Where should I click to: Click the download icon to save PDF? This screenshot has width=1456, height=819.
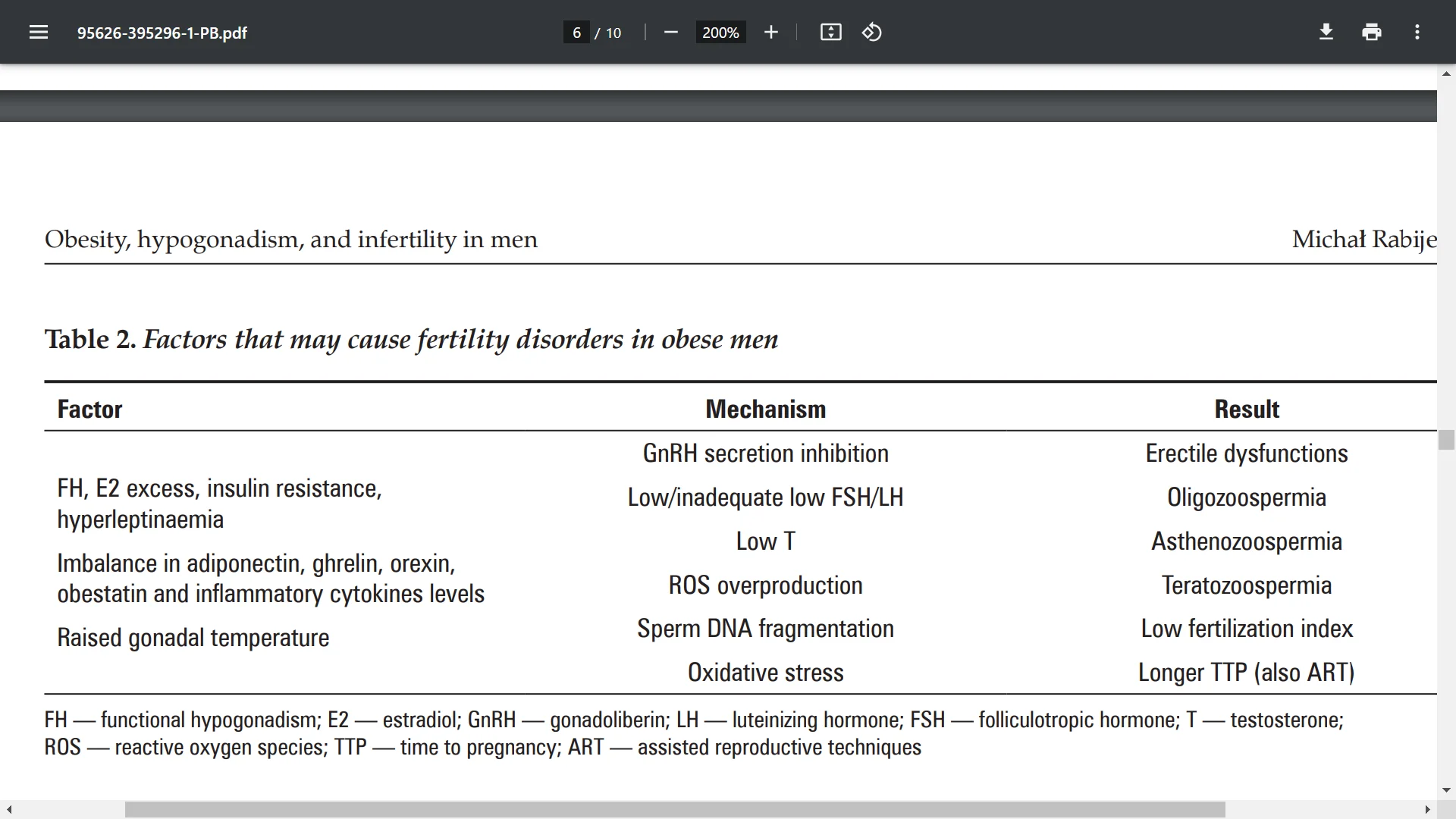pos(1325,33)
